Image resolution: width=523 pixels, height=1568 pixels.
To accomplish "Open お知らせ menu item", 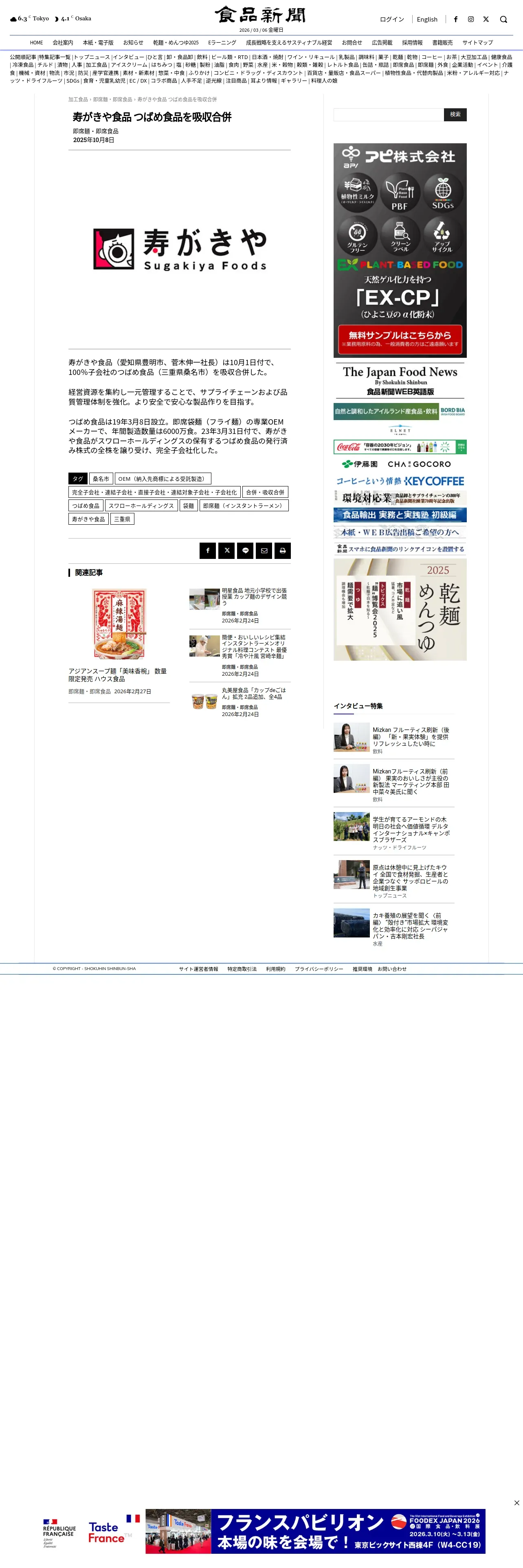I will click(133, 43).
